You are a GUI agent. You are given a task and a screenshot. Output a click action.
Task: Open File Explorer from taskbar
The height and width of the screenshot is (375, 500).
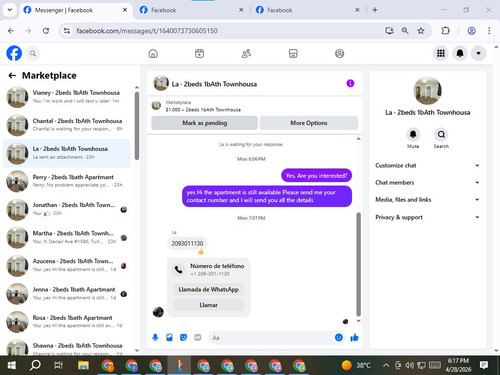click(83, 366)
